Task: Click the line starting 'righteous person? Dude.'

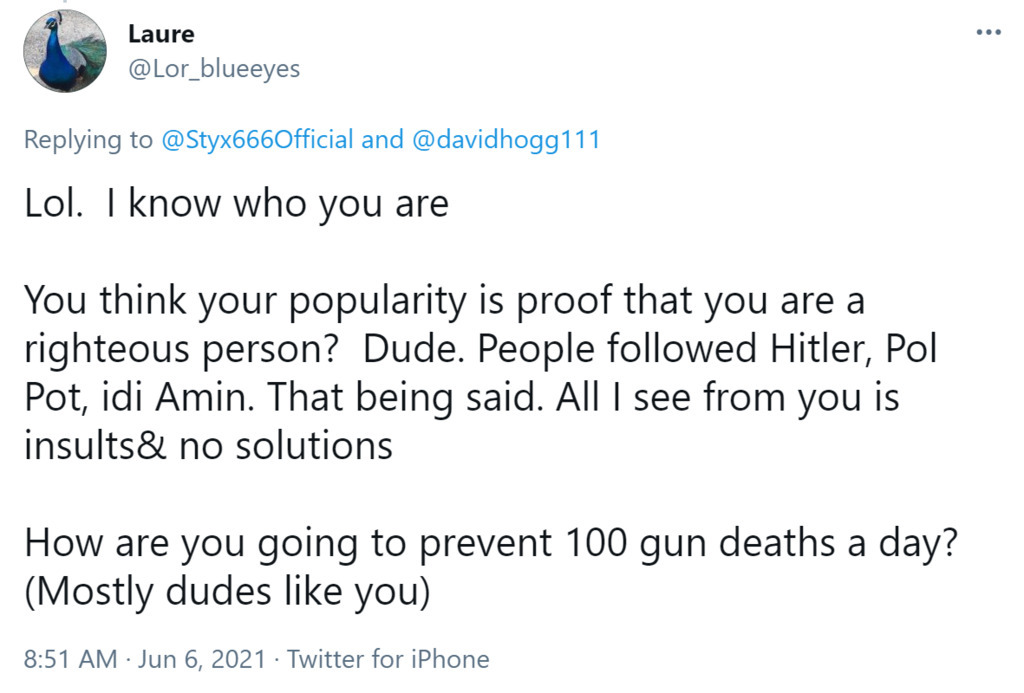Action: (481, 350)
